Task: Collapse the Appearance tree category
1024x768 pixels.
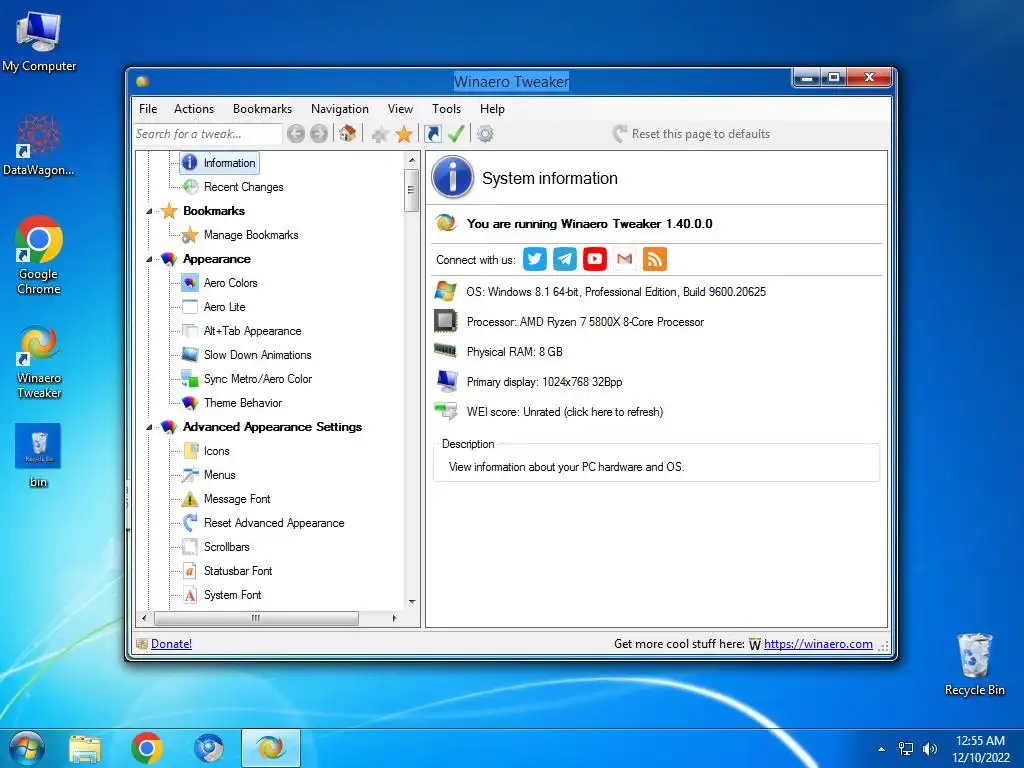Action: point(149,259)
